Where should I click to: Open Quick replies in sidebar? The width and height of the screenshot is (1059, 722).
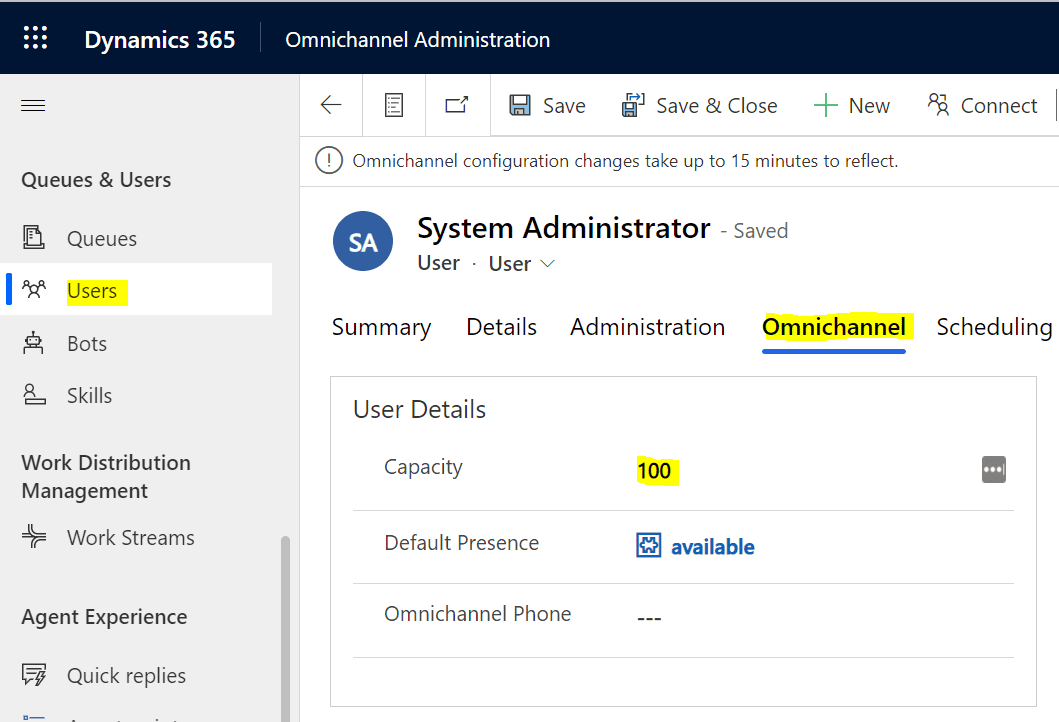point(126,676)
